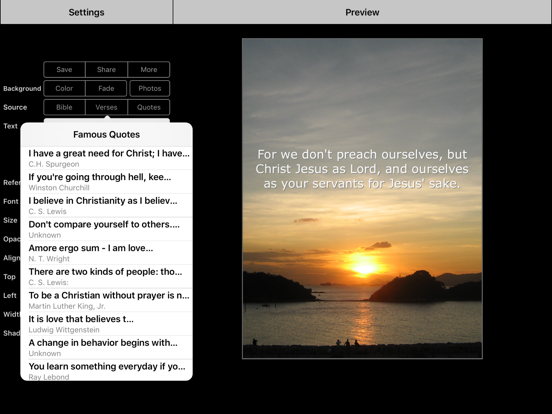This screenshot has width=552, height=414.
Task: Choose the N. T. Wright quote
Action: click(x=107, y=252)
